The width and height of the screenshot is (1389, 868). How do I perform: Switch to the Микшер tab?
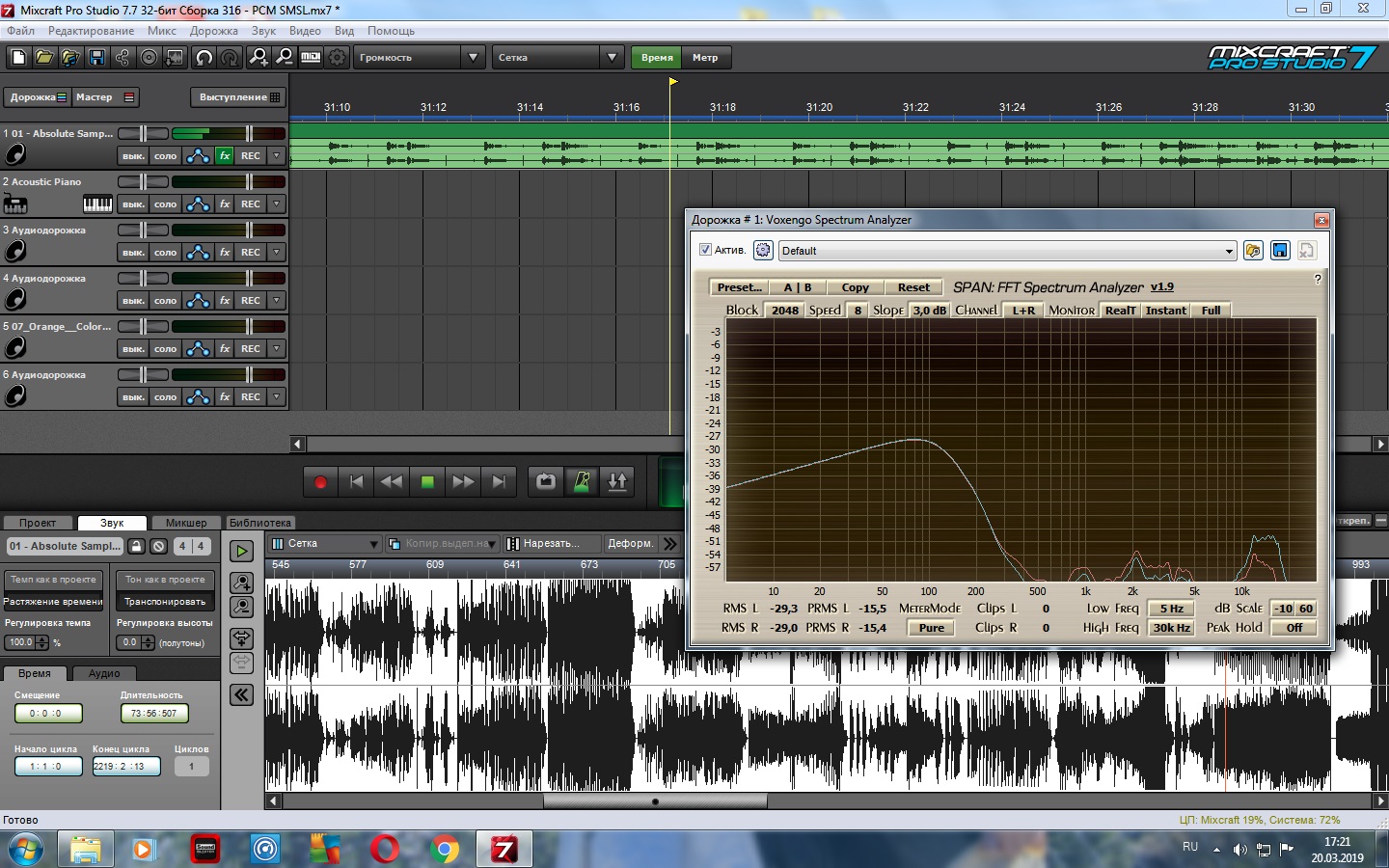186,523
